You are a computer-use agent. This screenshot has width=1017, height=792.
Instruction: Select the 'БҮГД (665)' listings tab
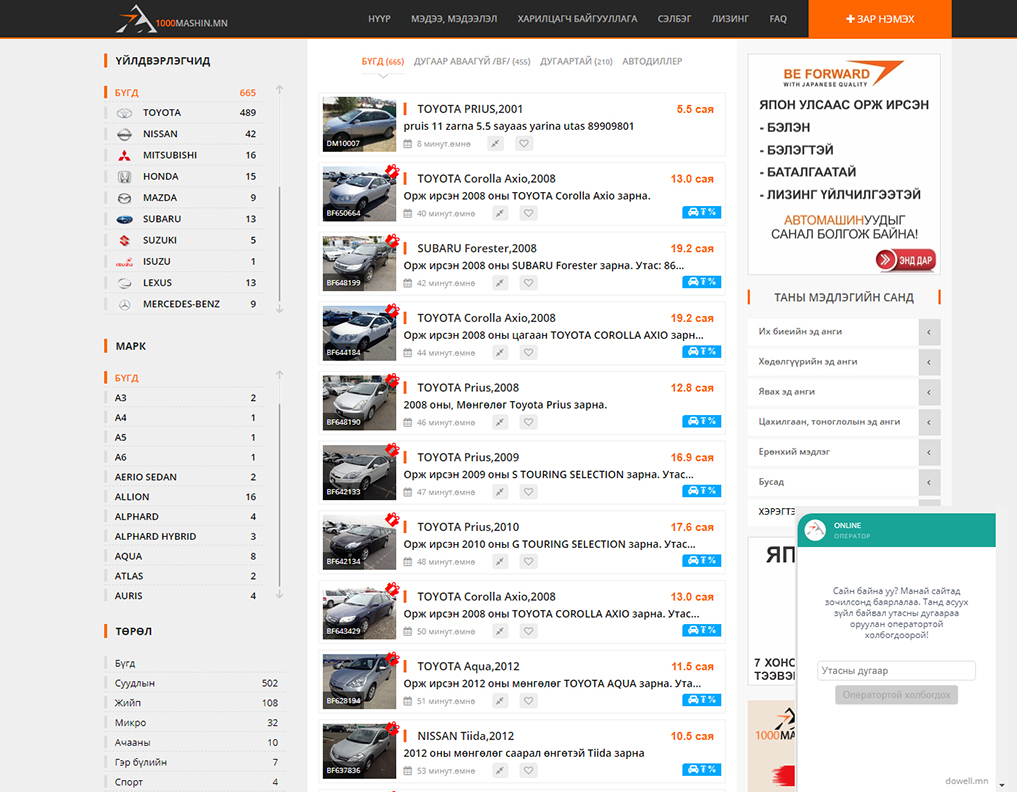[x=383, y=62]
